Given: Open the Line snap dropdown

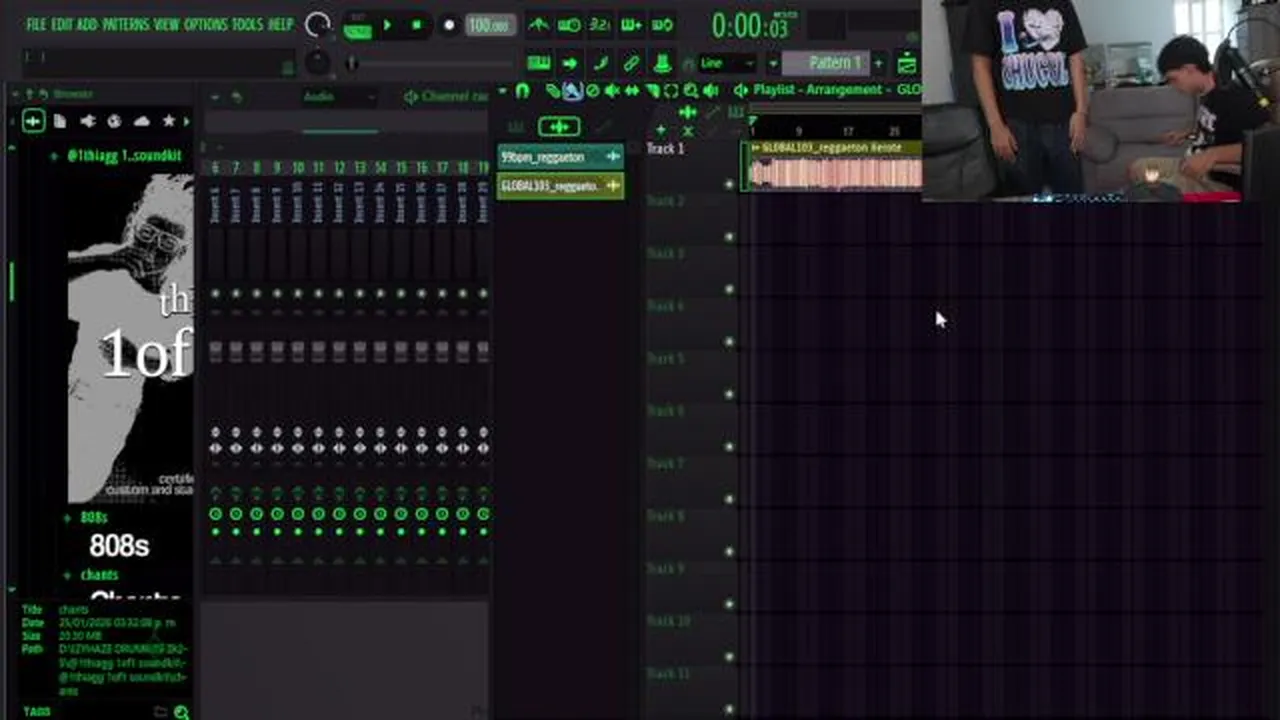Looking at the screenshot, I should coord(727,63).
